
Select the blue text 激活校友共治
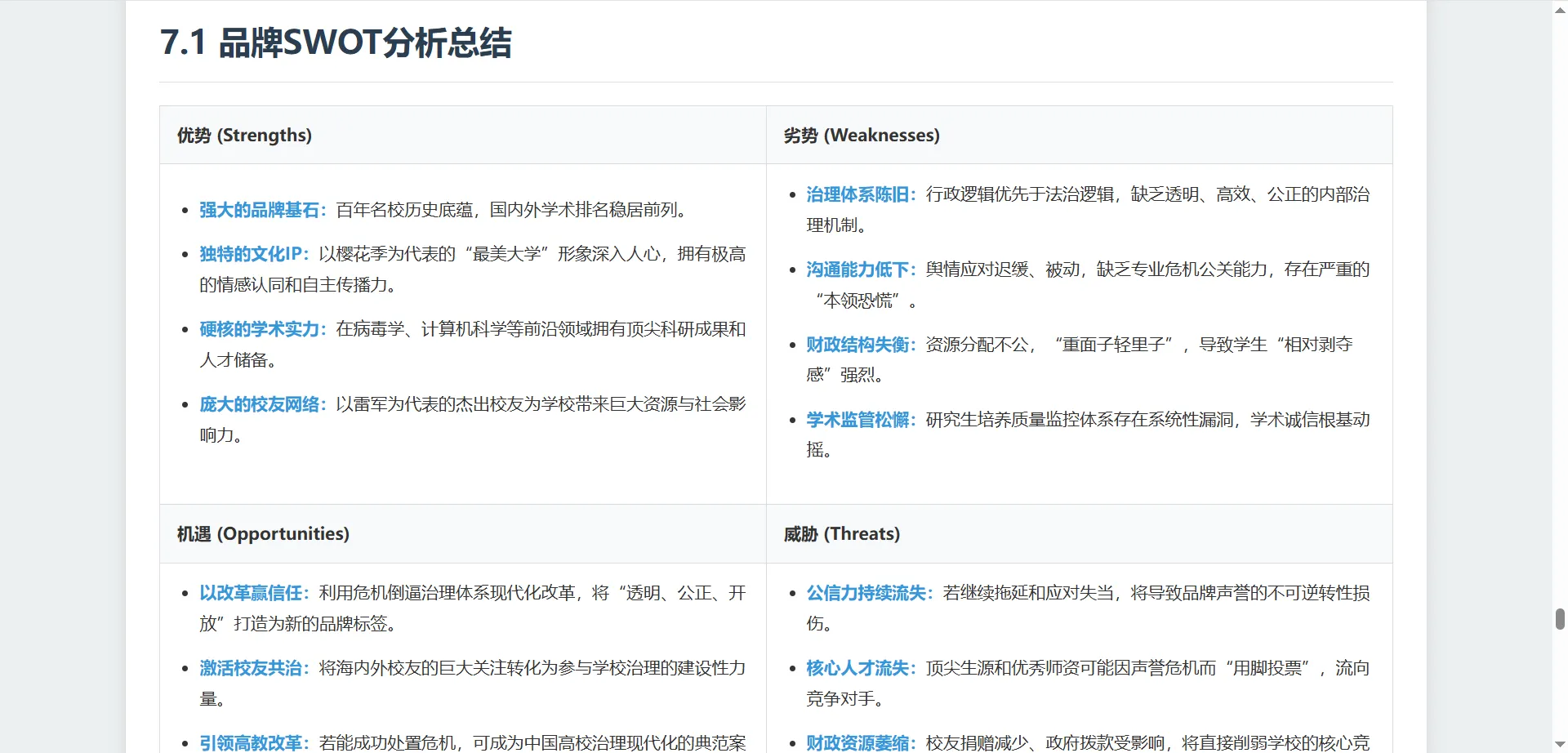[x=251, y=669]
